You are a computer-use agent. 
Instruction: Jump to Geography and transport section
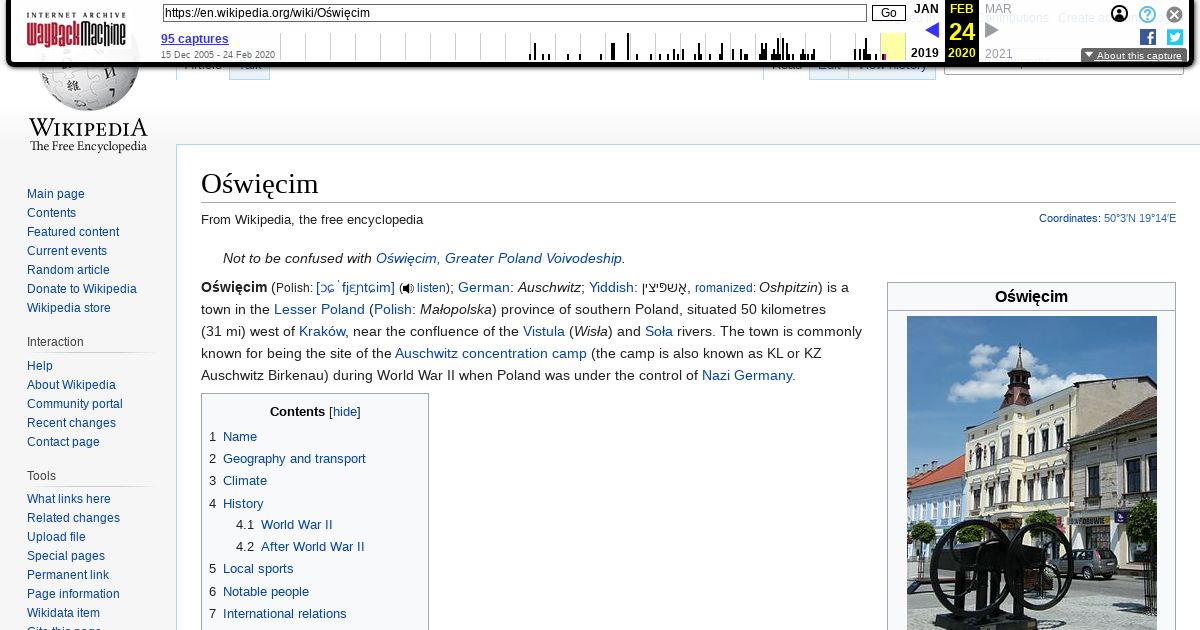[x=294, y=459]
